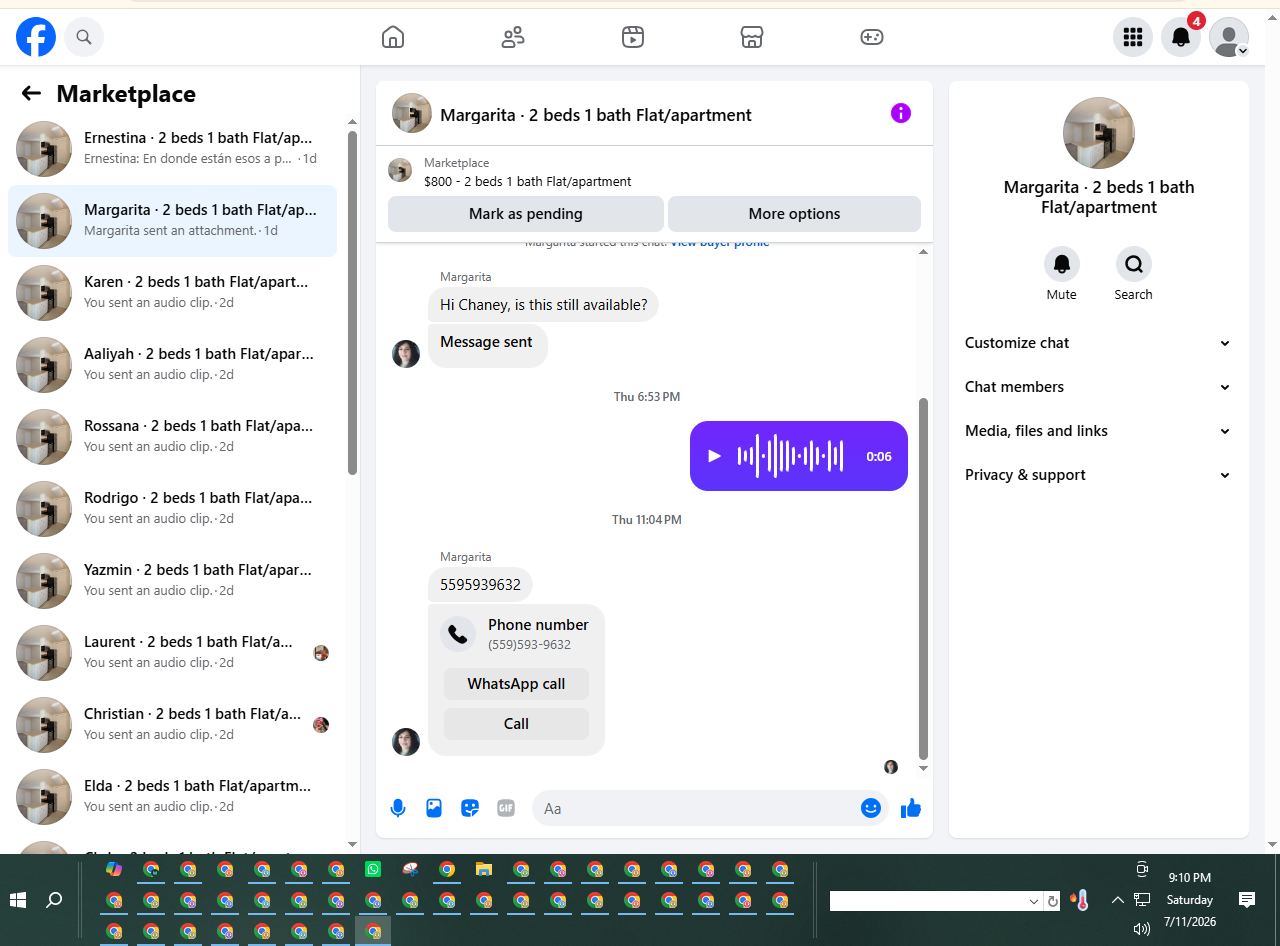Open the emoji picker in message box
The width and height of the screenshot is (1280, 946).
pos(871,808)
